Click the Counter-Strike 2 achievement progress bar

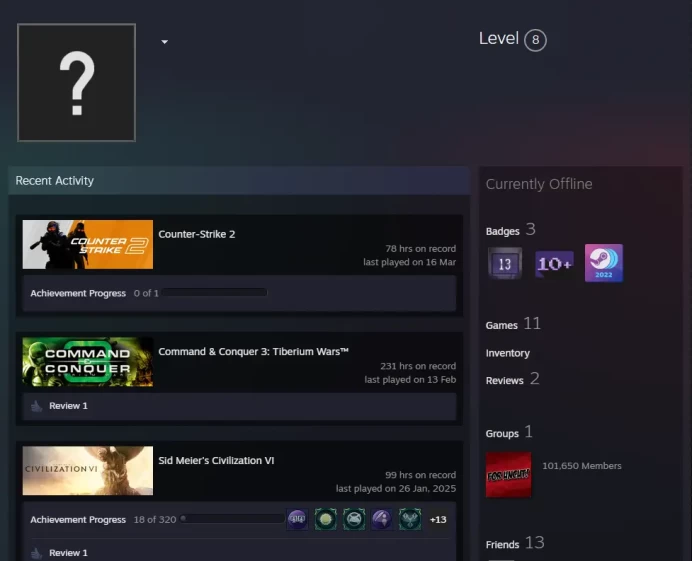pyautogui.click(x=215, y=292)
